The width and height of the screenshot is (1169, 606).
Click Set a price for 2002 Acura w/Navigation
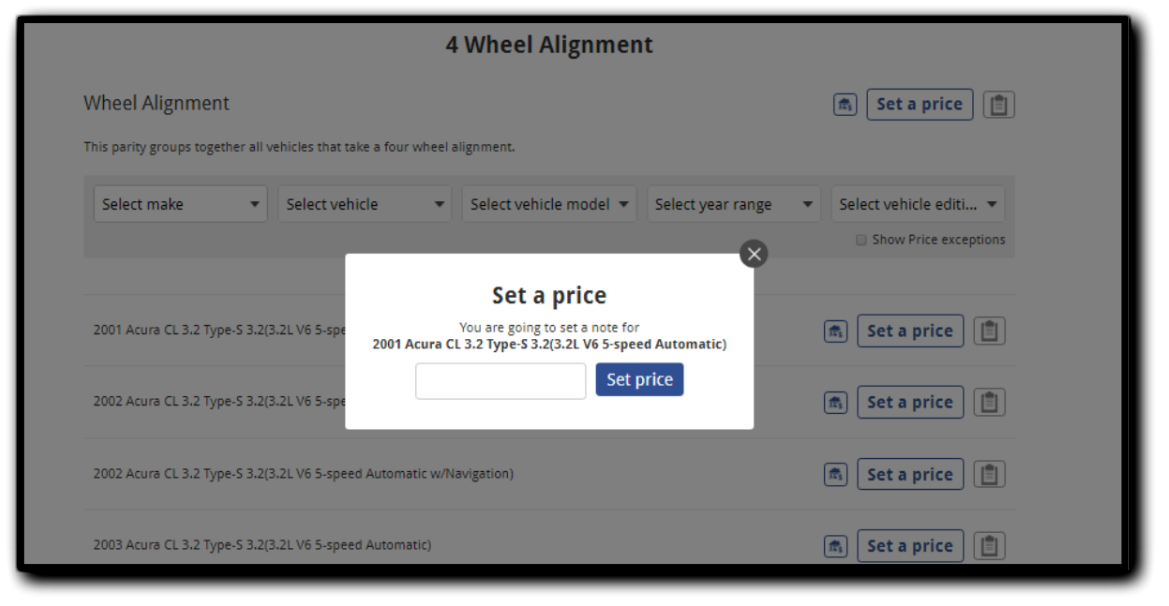(909, 474)
